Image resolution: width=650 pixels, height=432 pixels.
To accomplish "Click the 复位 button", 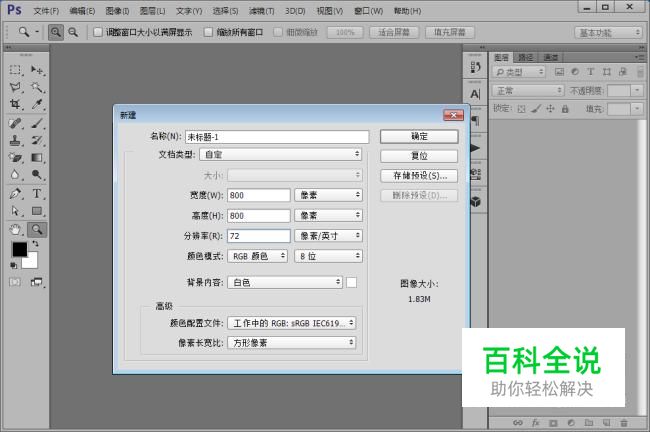I will (419, 156).
